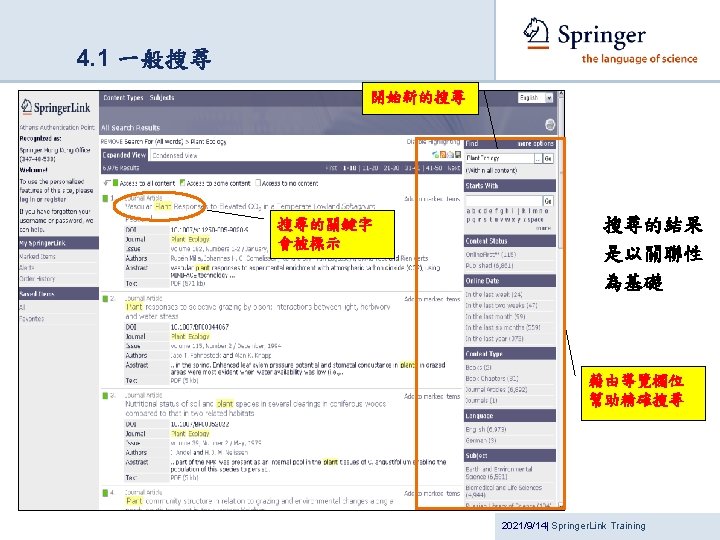Click the green access marker of result 2
Viewport: 720px width, 540px height.
tap(105, 299)
